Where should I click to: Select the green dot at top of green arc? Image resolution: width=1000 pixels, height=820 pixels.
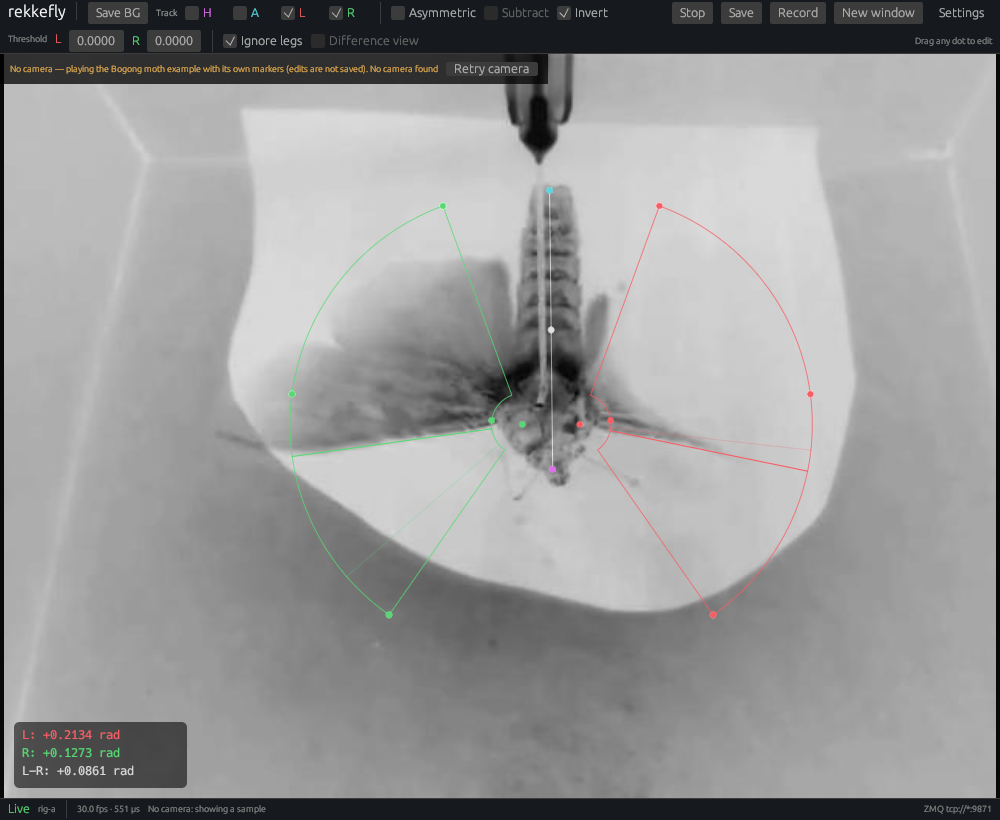pyautogui.click(x=443, y=206)
